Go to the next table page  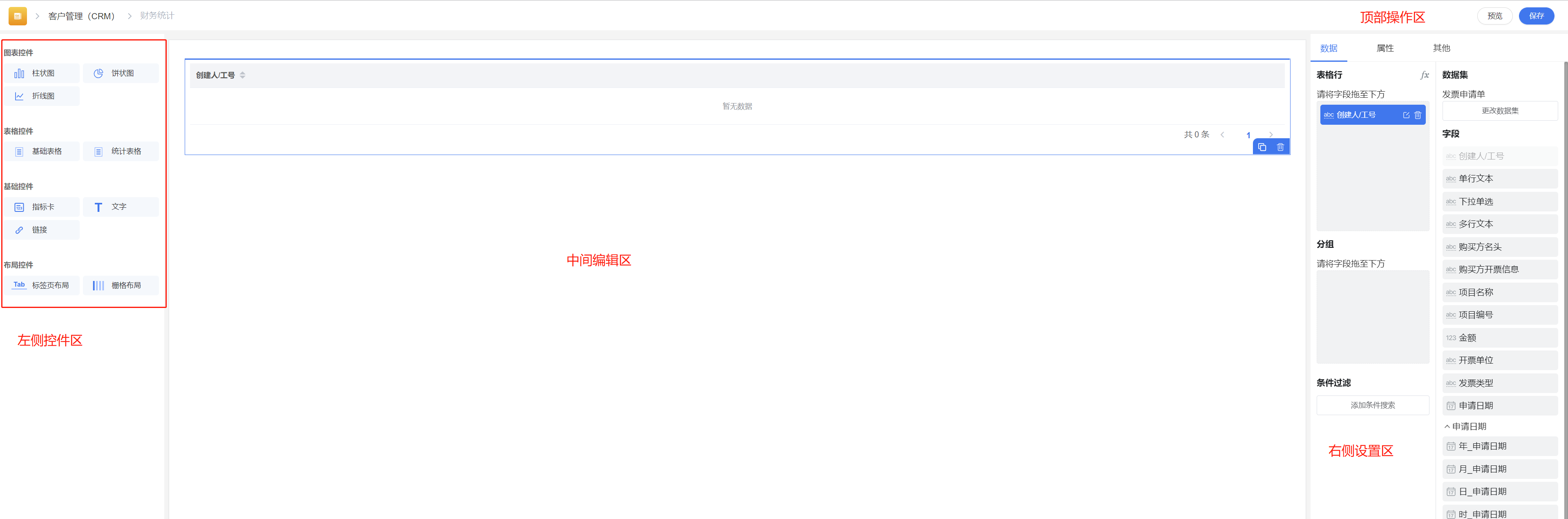(x=1271, y=135)
